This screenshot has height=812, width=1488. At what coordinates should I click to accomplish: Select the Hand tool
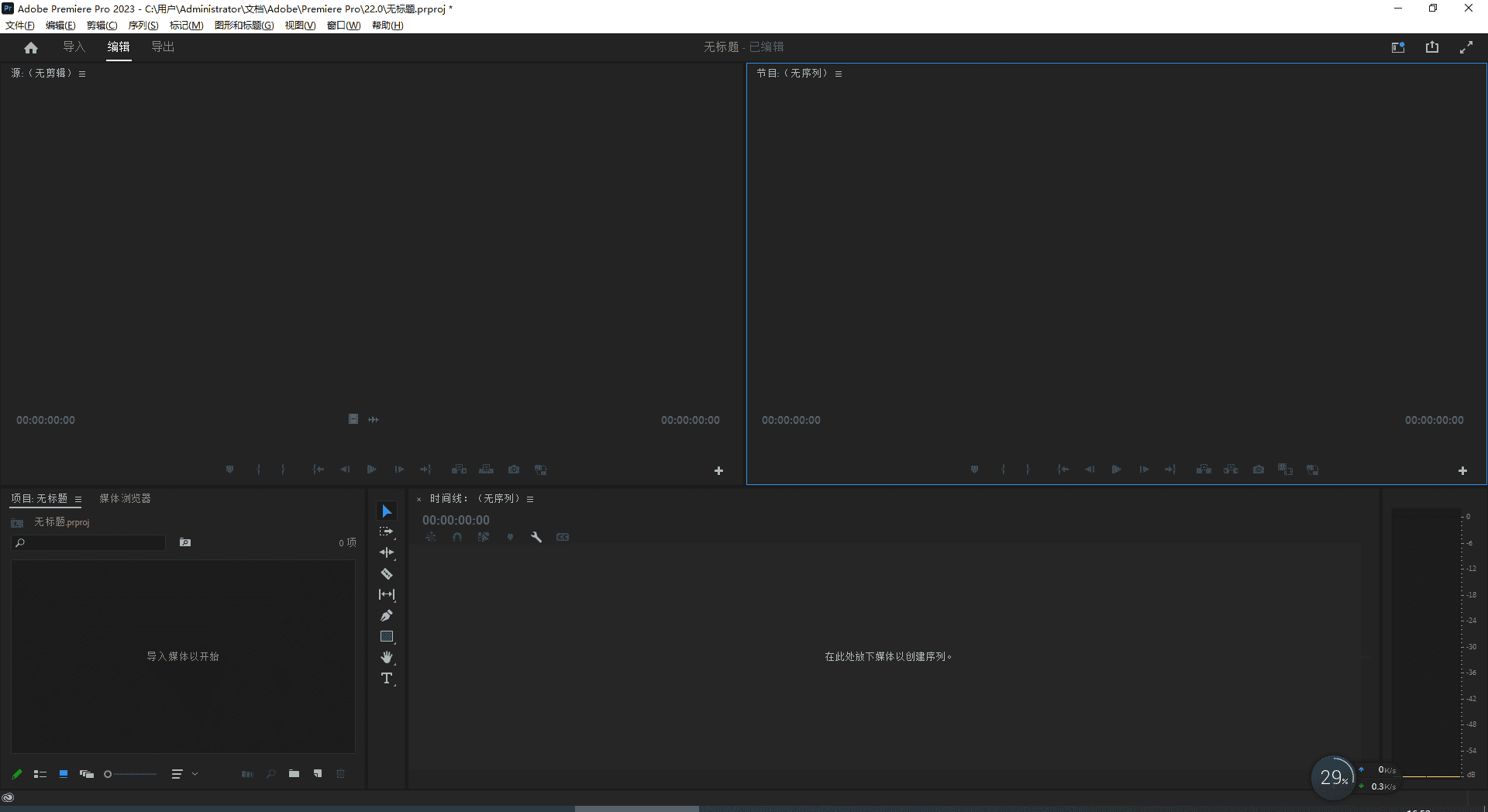tap(387, 657)
